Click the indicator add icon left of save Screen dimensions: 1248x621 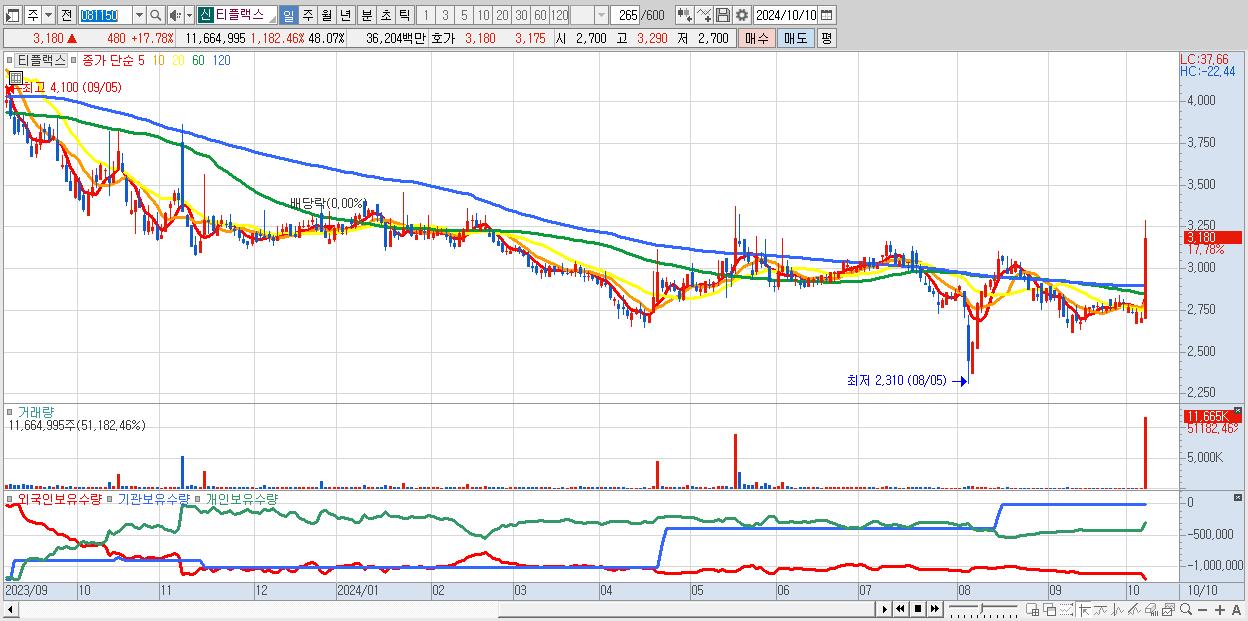pyautogui.click(x=684, y=15)
